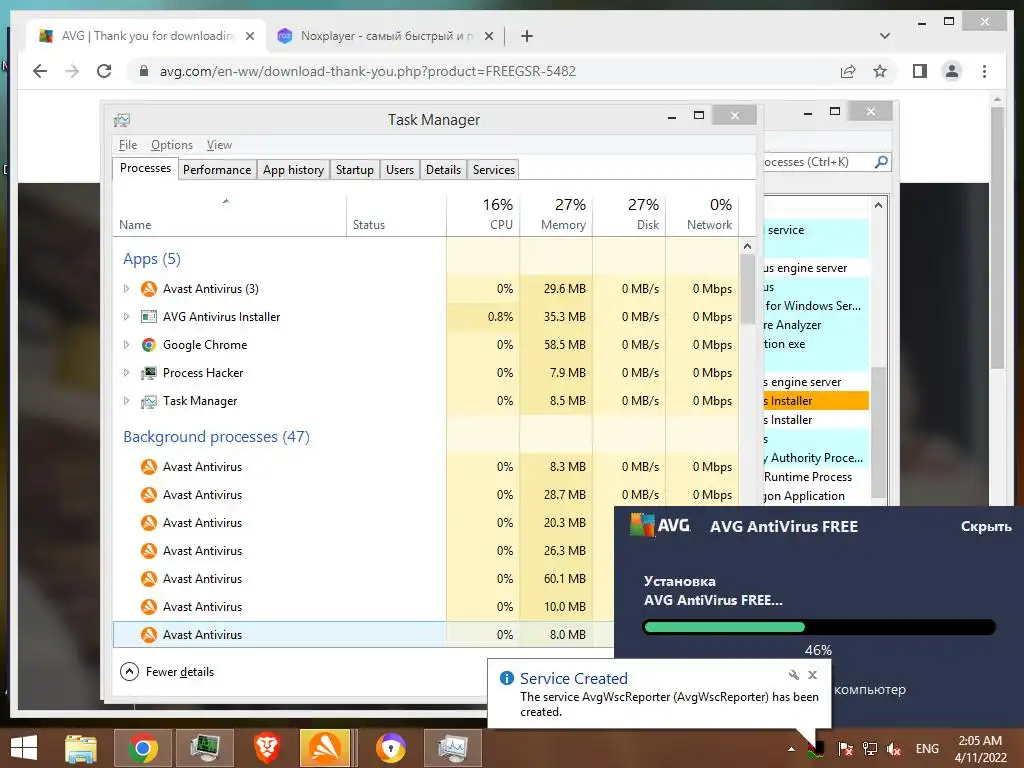Expand AVG Antivirus Installer entry
Viewport: 1024px width, 768px height.
(x=126, y=317)
